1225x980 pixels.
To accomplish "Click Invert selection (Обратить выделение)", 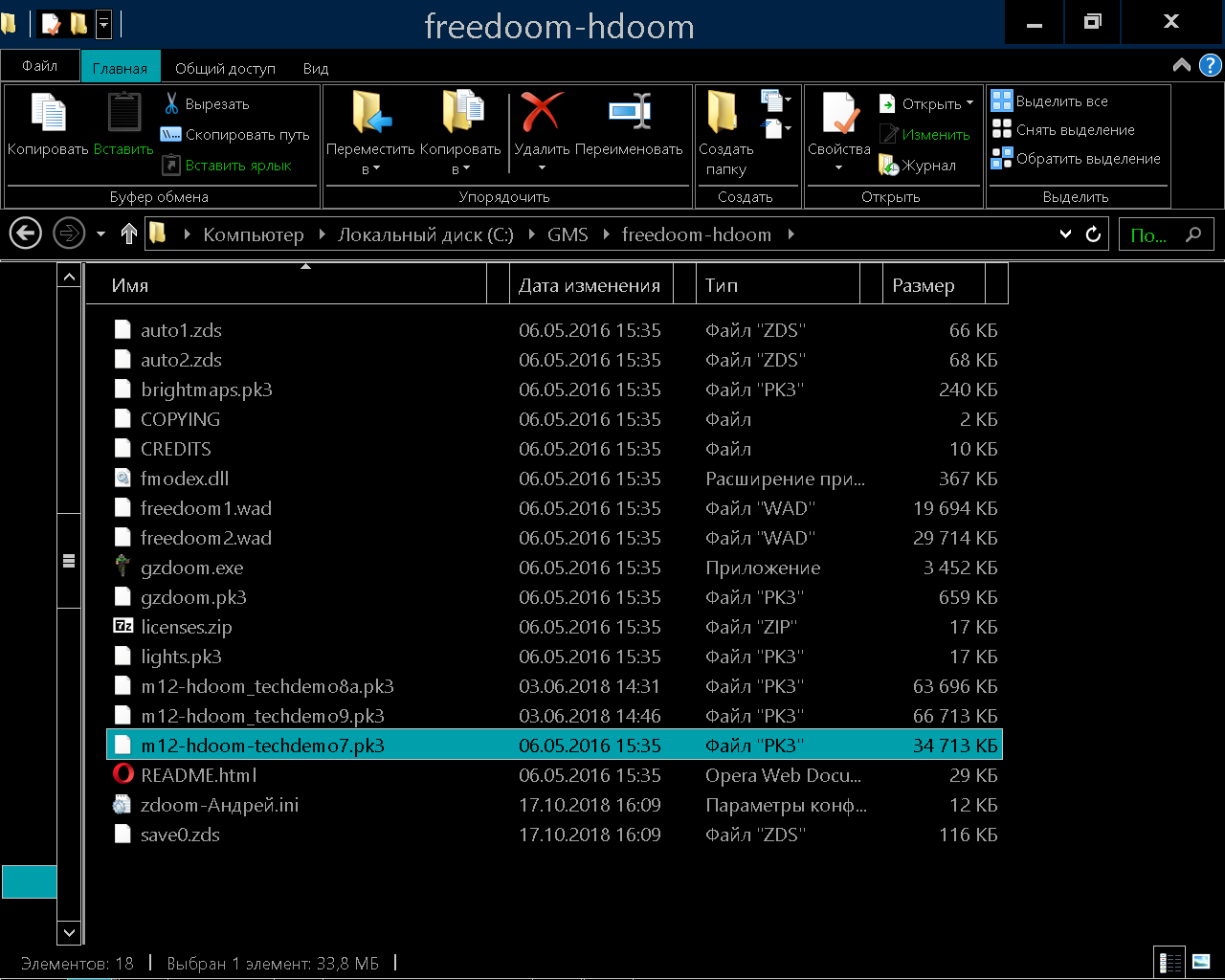I will click(1076, 158).
